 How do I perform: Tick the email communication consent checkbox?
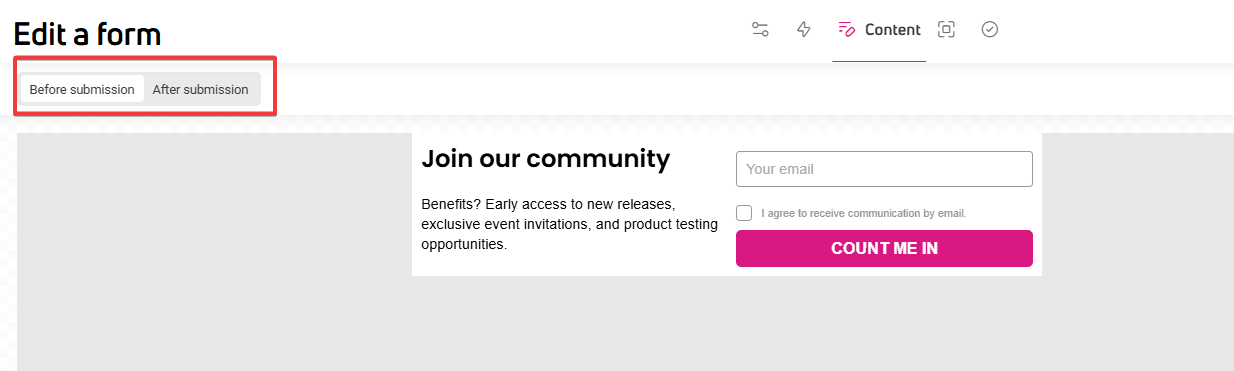pyautogui.click(x=744, y=213)
